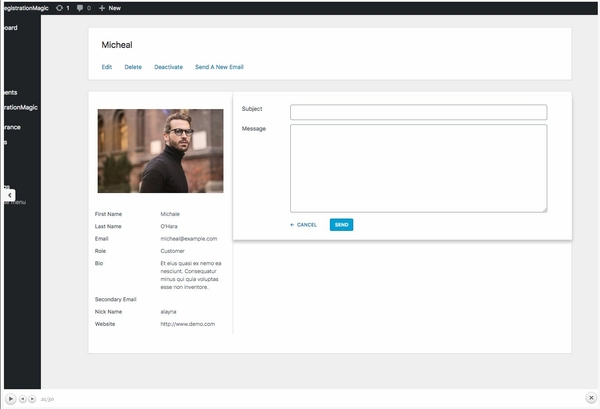Viewport: 600px width, 409px height.
Task: Deactivate the user Micheal
Action: coord(168,67)
